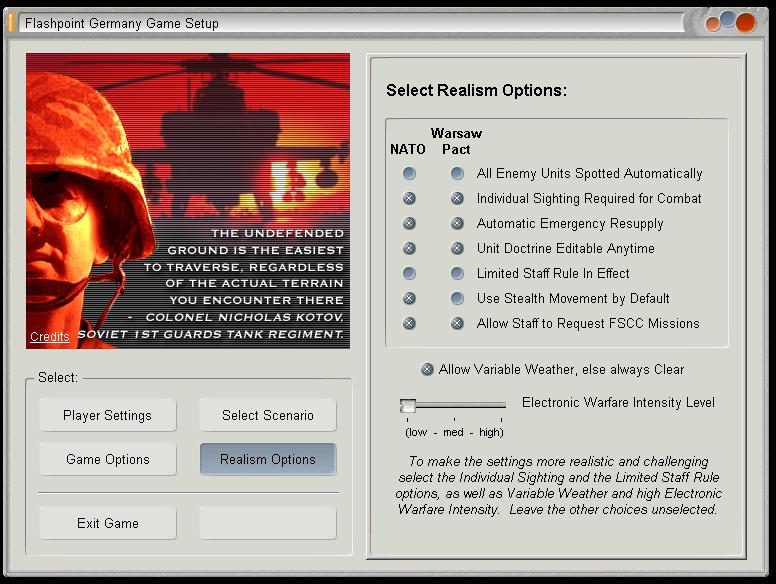
Task: Toggle NATO Automatic Emergency Resupply option
Action: click(409, 223)
